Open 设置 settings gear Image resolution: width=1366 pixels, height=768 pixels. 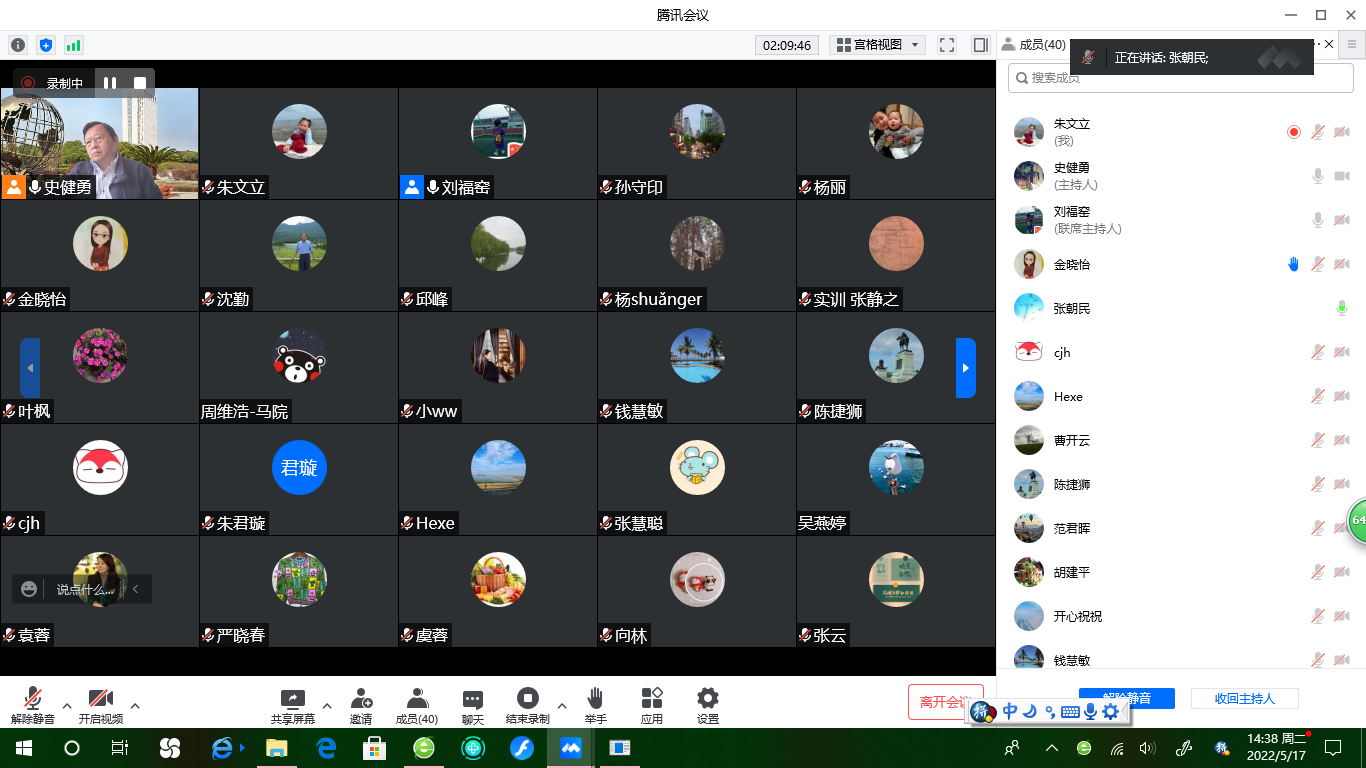coord(708,704)
